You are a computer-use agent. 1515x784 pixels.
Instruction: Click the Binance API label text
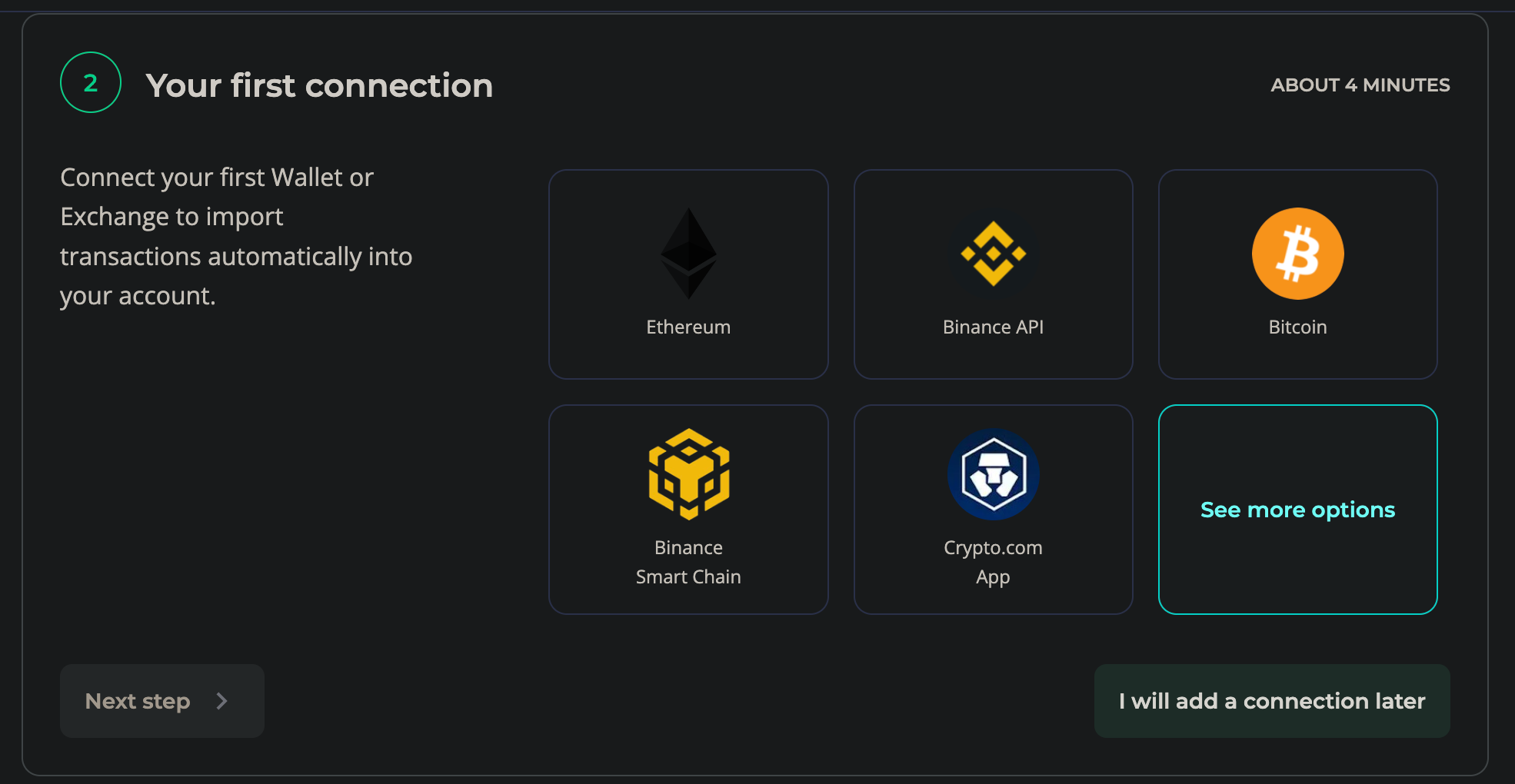click(993, 326)
